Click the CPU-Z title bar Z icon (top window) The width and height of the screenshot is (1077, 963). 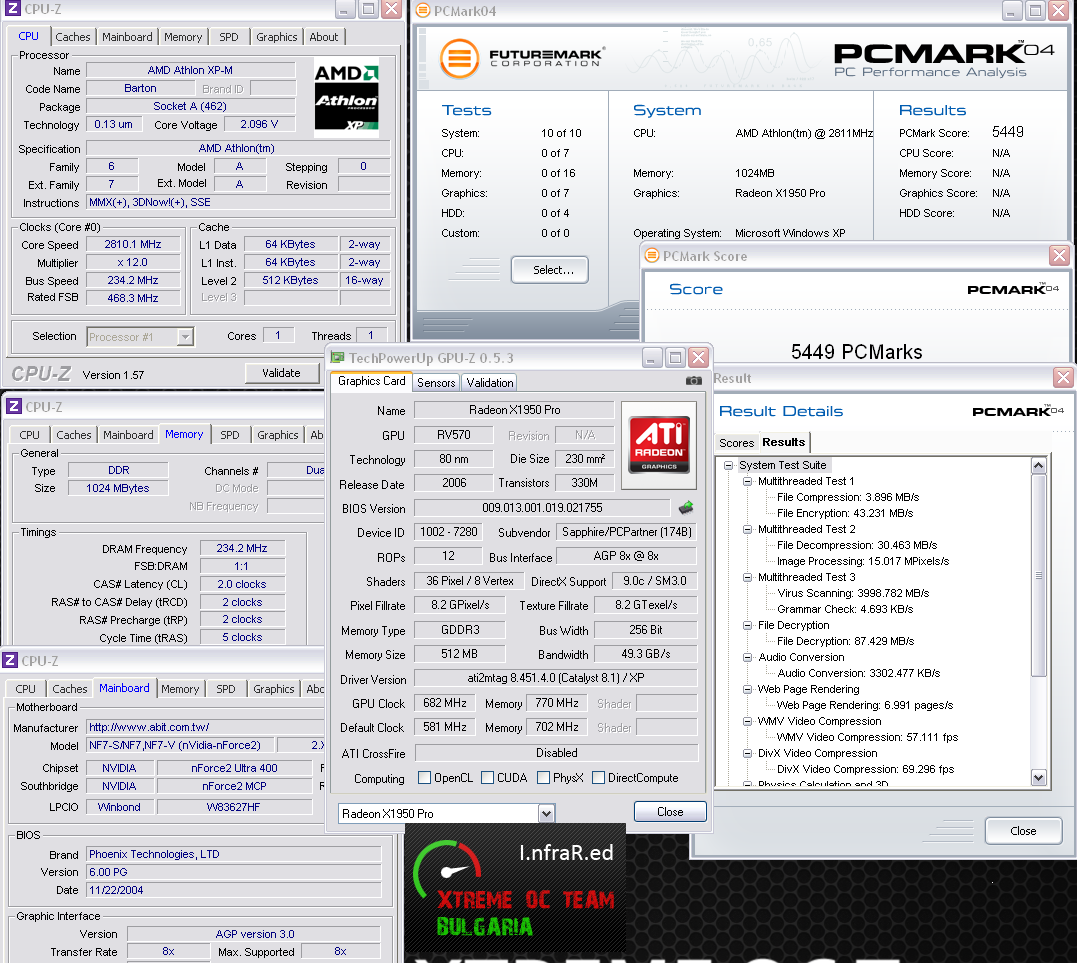[12, 8]
